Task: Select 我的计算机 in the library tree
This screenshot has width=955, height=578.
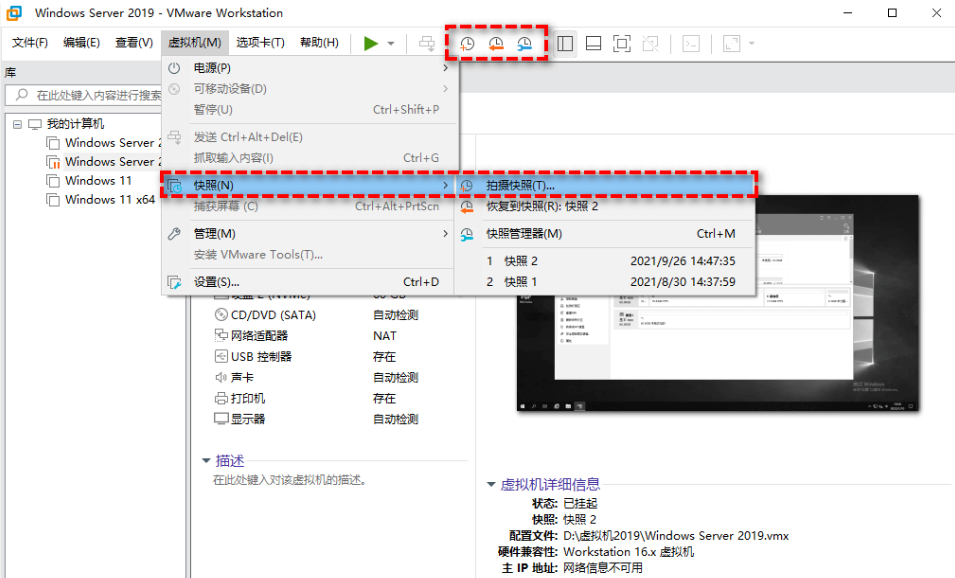Action: click(75, 124)
